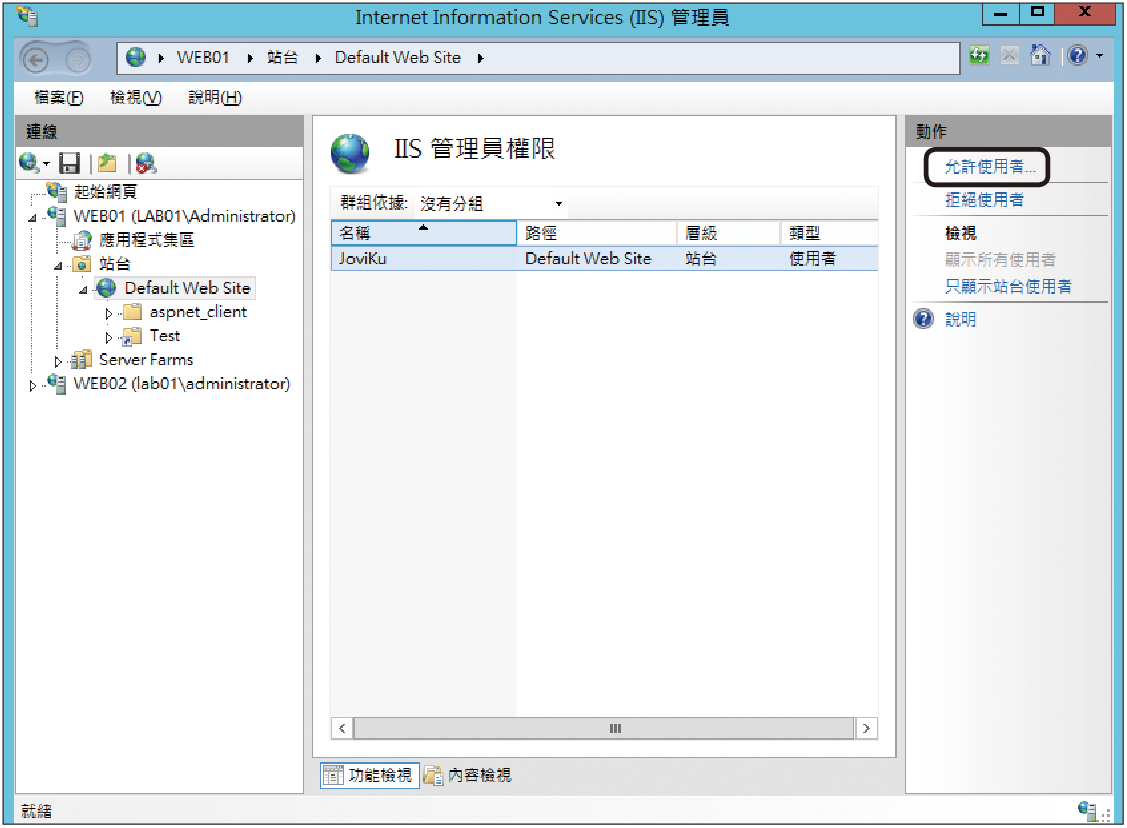Image resolution: width=1127 pixels, height=828 pixels.
Task: Sort by the 路徑 column header
Action: [597, 233]
